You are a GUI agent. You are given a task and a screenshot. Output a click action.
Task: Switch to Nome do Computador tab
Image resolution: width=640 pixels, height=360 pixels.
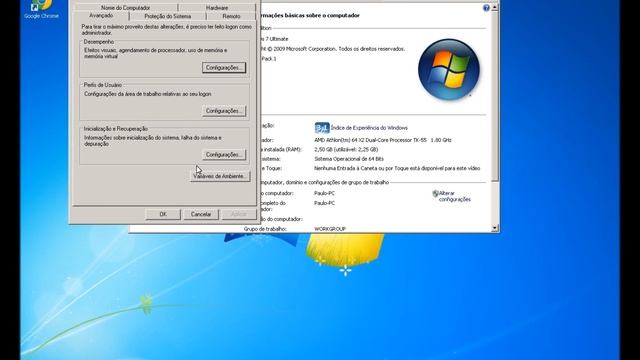point(125,8)
